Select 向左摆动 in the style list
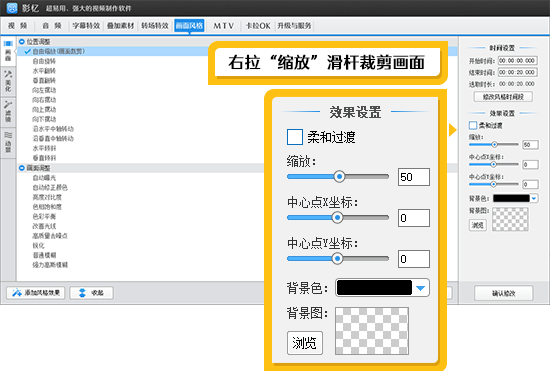 pos(44,90)
